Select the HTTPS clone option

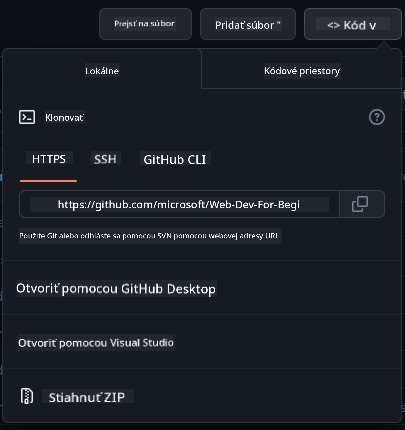coord(49,159)
